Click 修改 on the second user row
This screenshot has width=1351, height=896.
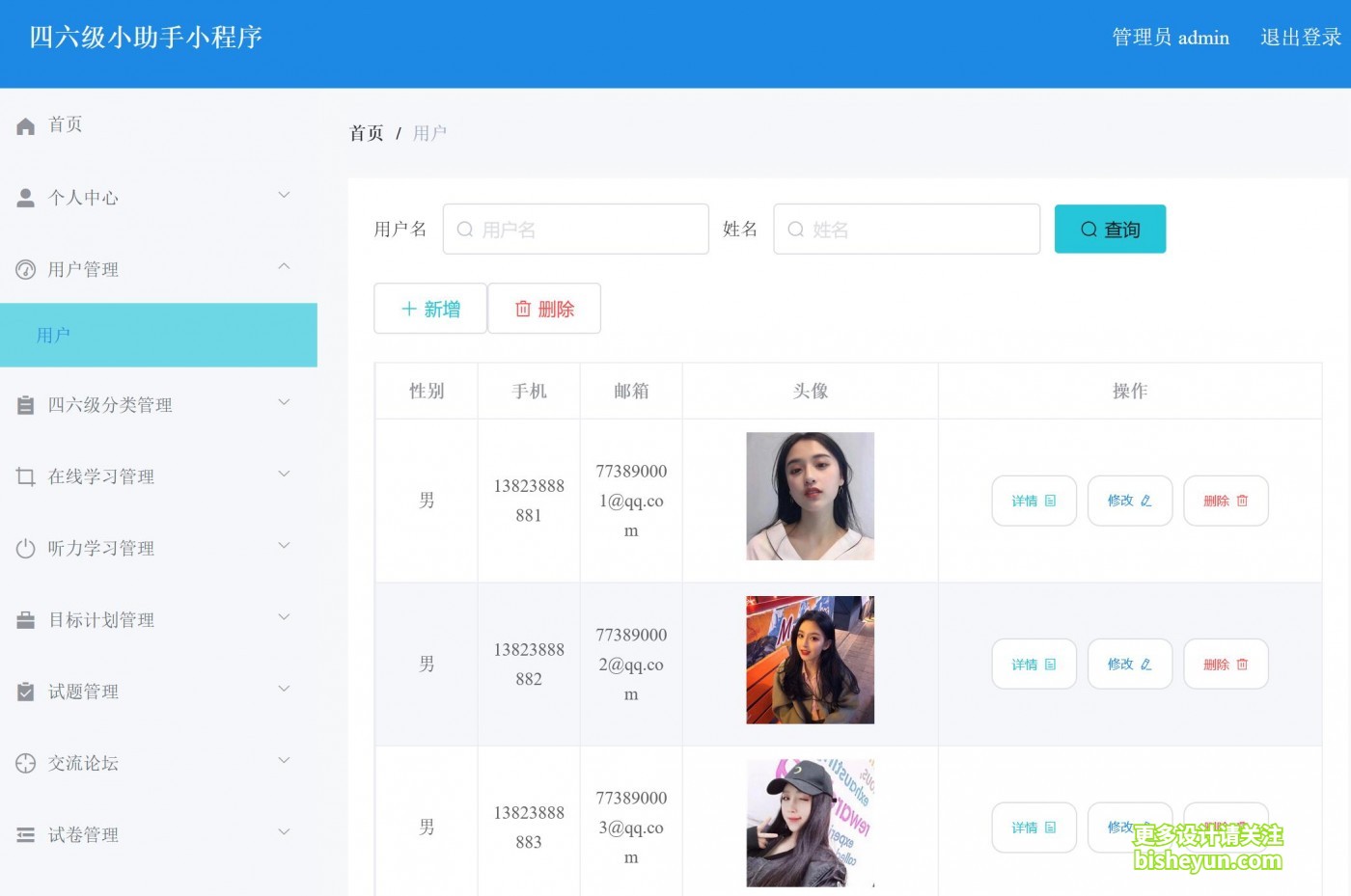pyautogui.click(x=1129, y=664)
